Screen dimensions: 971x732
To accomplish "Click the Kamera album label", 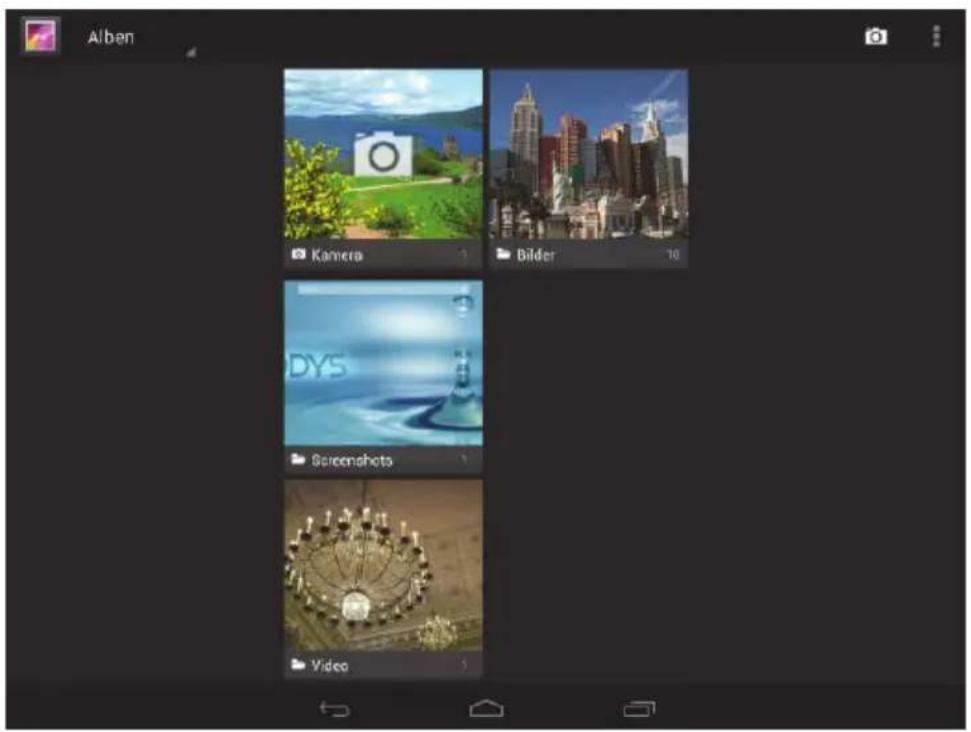I will tap(337, 255).
